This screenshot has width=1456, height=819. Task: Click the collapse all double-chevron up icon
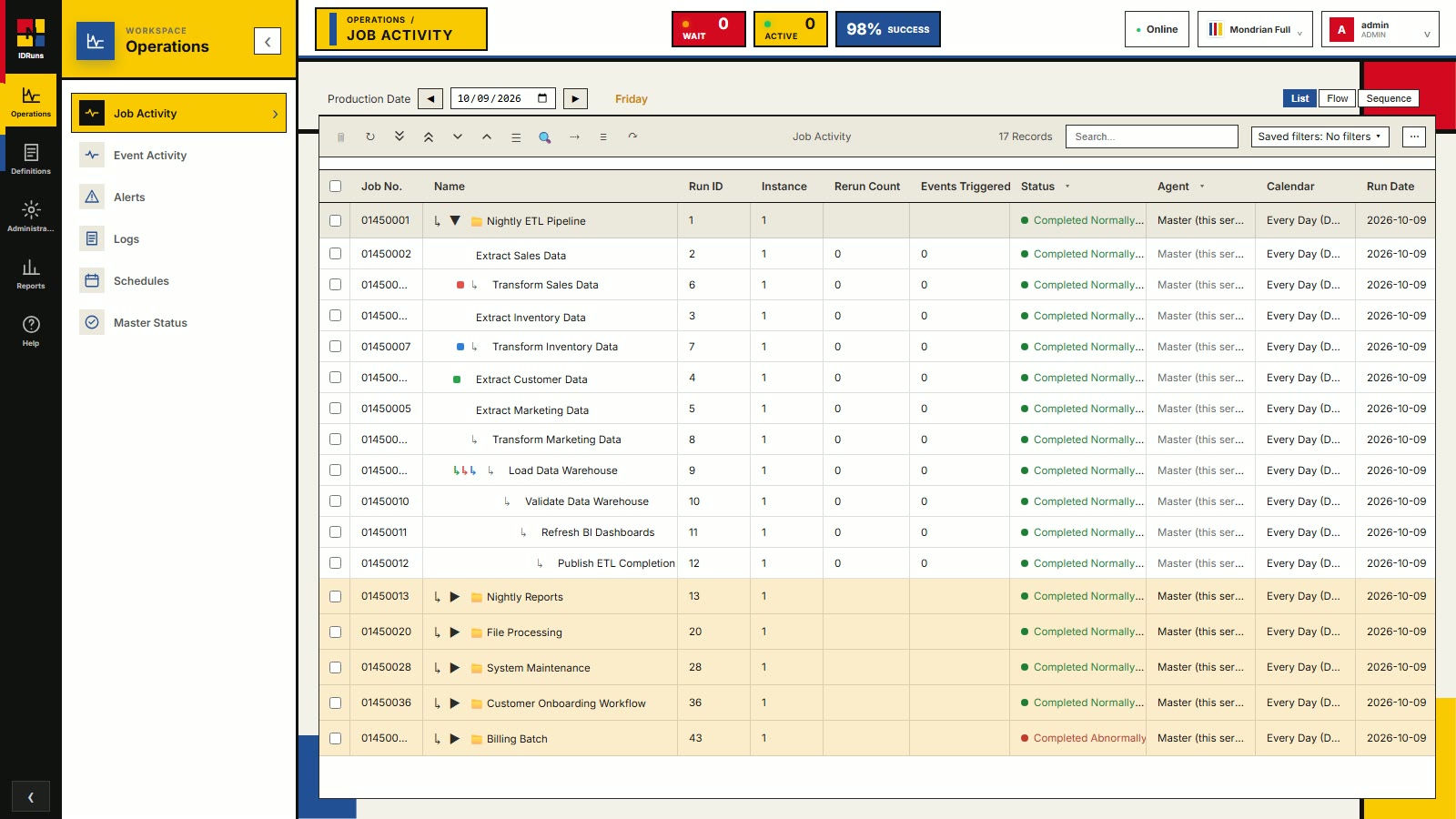pyautogui.click(x=429, y=136)
